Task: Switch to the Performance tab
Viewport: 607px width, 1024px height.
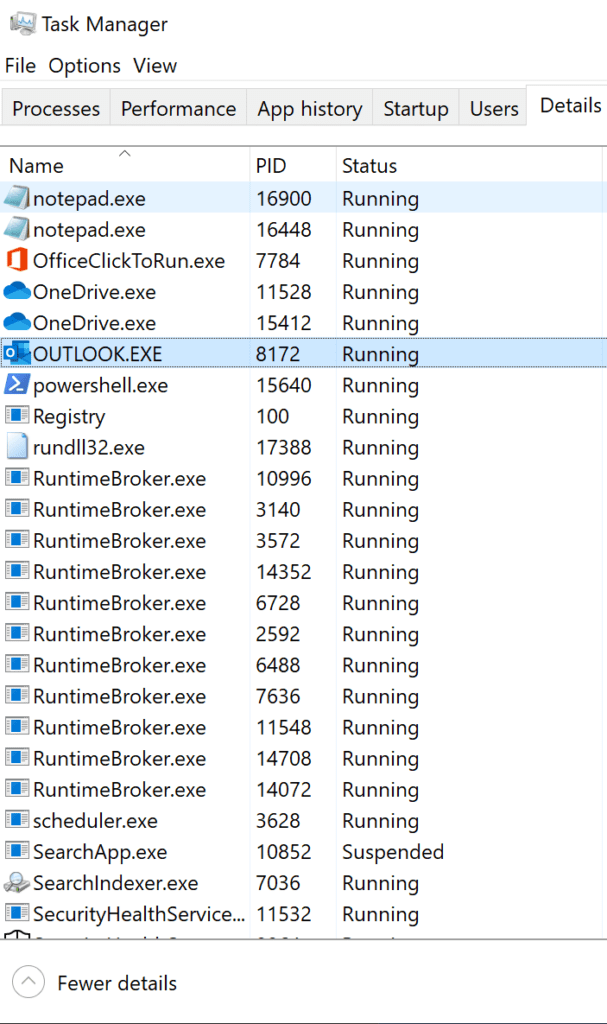Action: coord(178,108)
